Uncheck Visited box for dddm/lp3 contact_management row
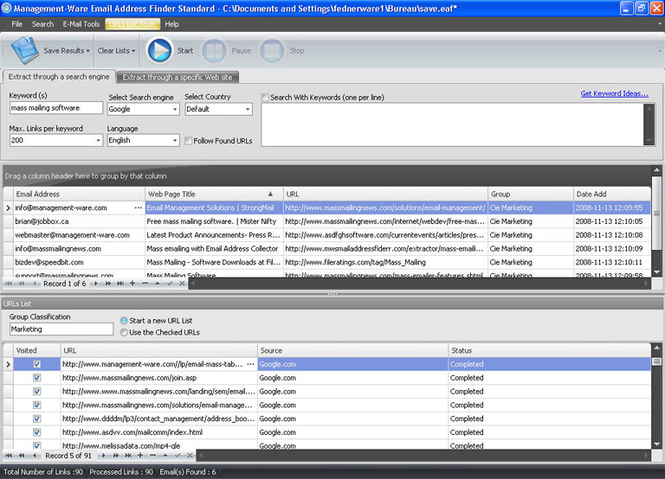This screenshot has height=479, width=665. tap(37, 418)
